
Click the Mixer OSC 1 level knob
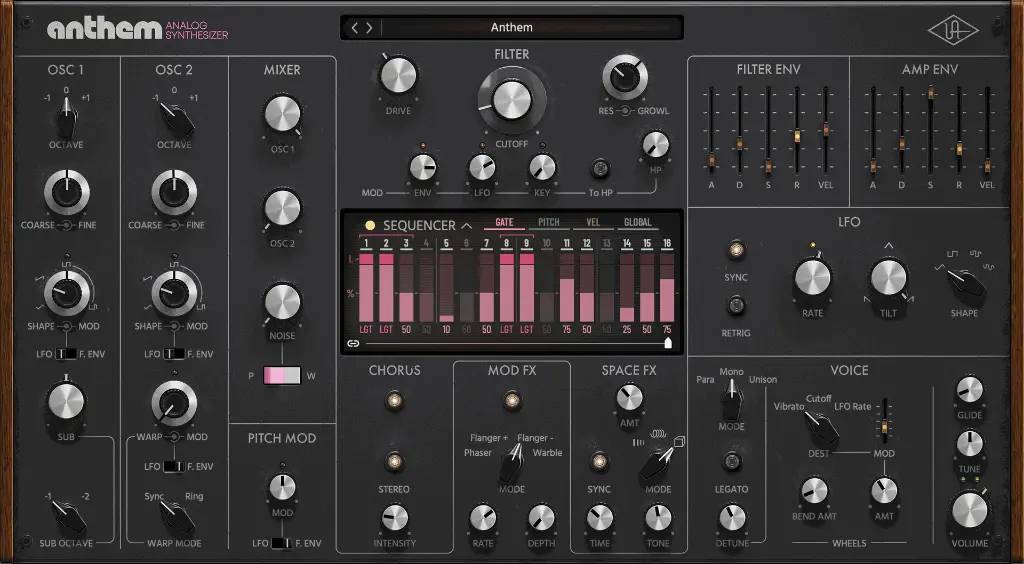282,114
